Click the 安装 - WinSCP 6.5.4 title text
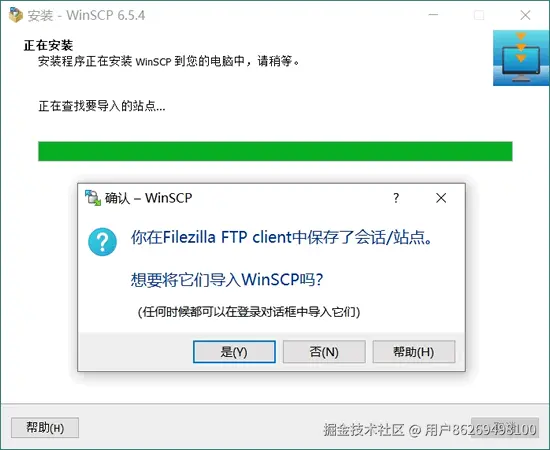The width and height of the screenshot is (550, 450). pyautogui.click(x=86, y=15)
